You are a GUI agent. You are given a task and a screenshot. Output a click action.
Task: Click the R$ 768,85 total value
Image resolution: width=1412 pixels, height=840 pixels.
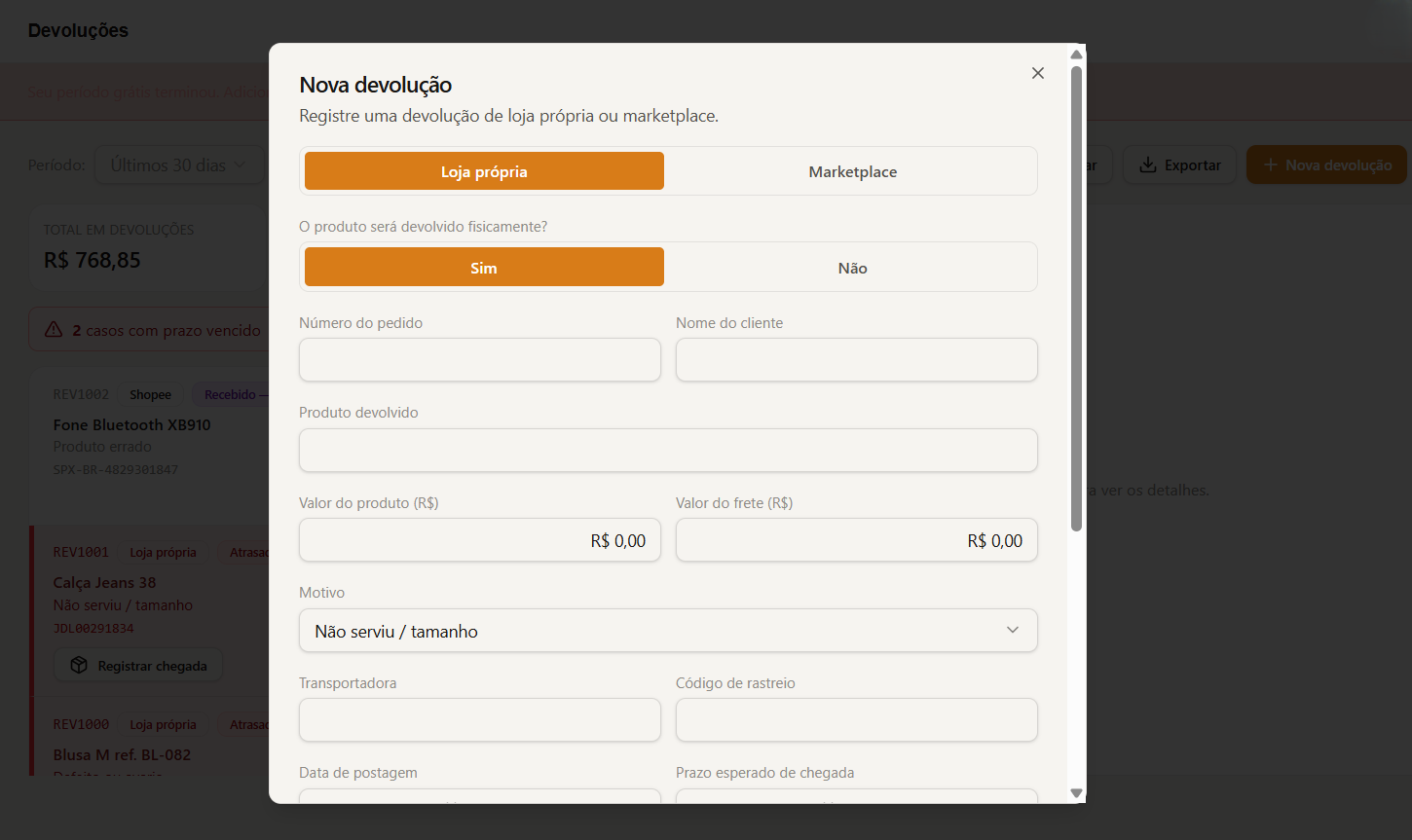93,260
